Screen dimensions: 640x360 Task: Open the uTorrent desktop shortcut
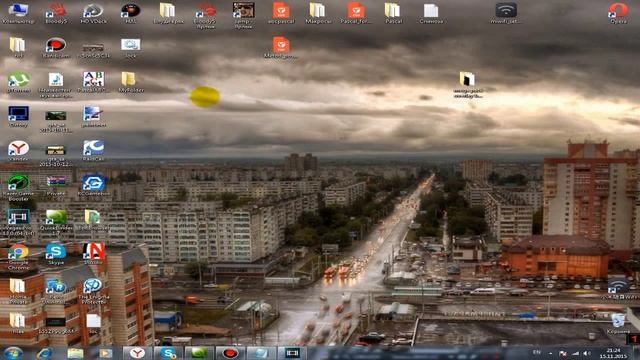[x=18, y=82]
